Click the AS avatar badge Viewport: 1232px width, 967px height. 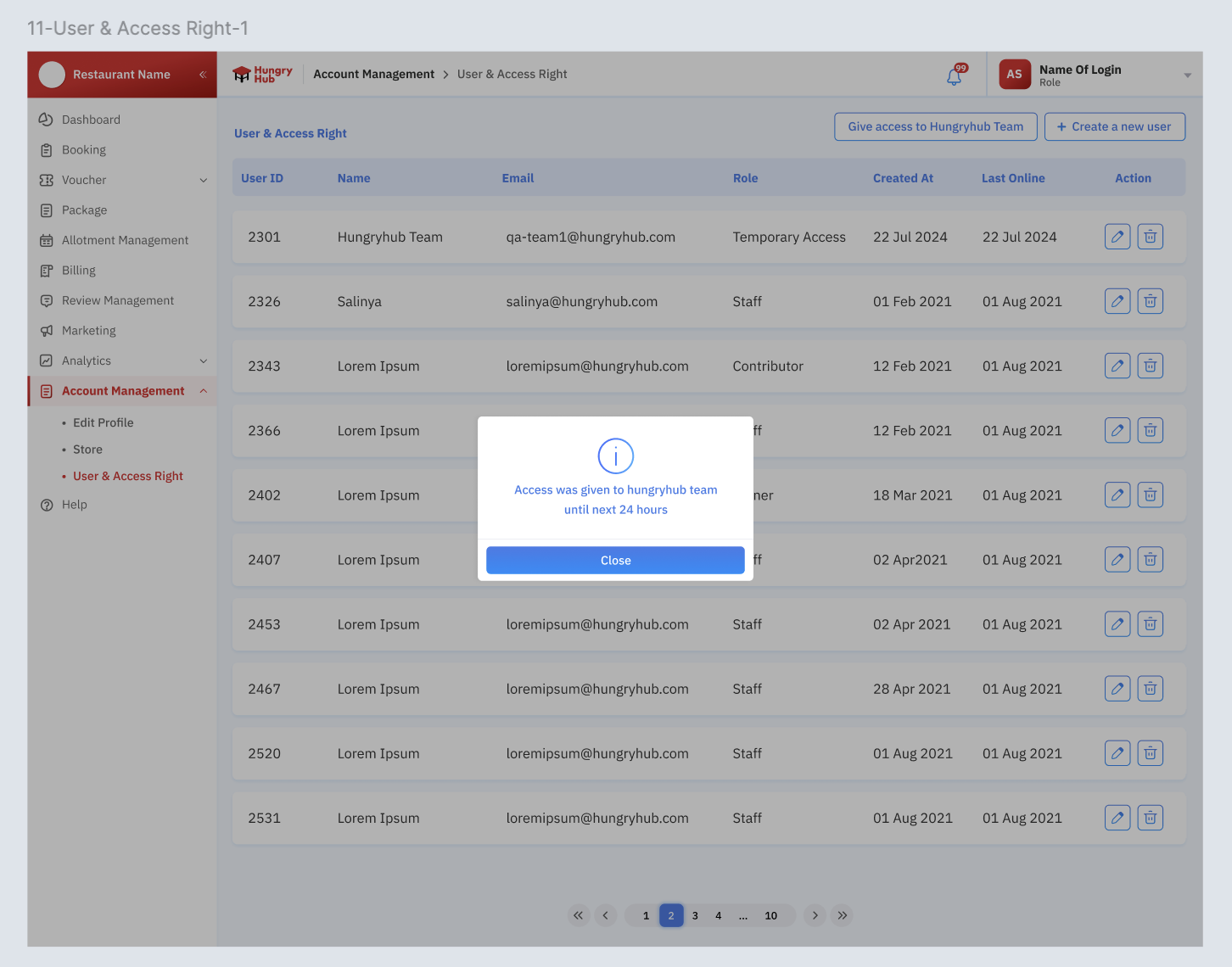click(x=1014, y=75)
